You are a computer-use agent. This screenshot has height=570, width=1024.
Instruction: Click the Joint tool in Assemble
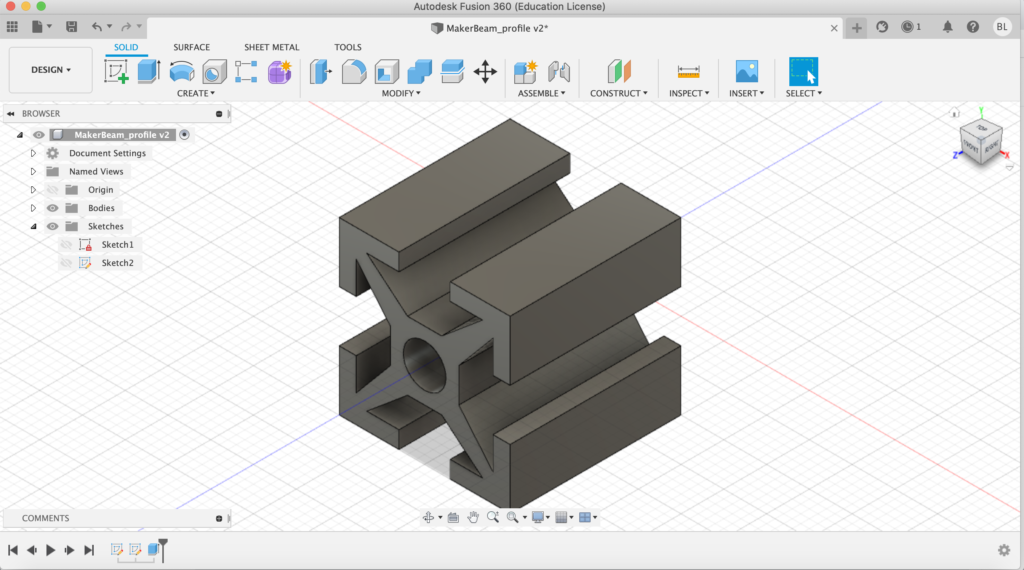[x=558, y=72]
